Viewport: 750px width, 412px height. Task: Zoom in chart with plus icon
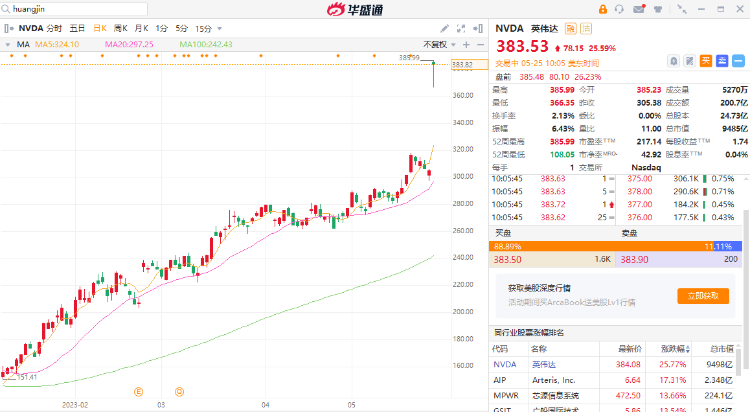pos(466,45)
